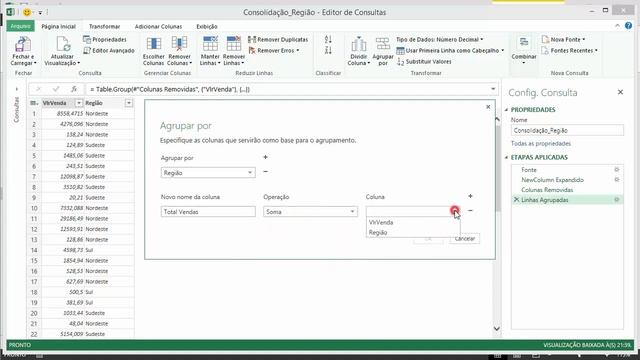Delete the Linhas Agrupadas step
Viewport: 640px width, 360px height.
516,200
